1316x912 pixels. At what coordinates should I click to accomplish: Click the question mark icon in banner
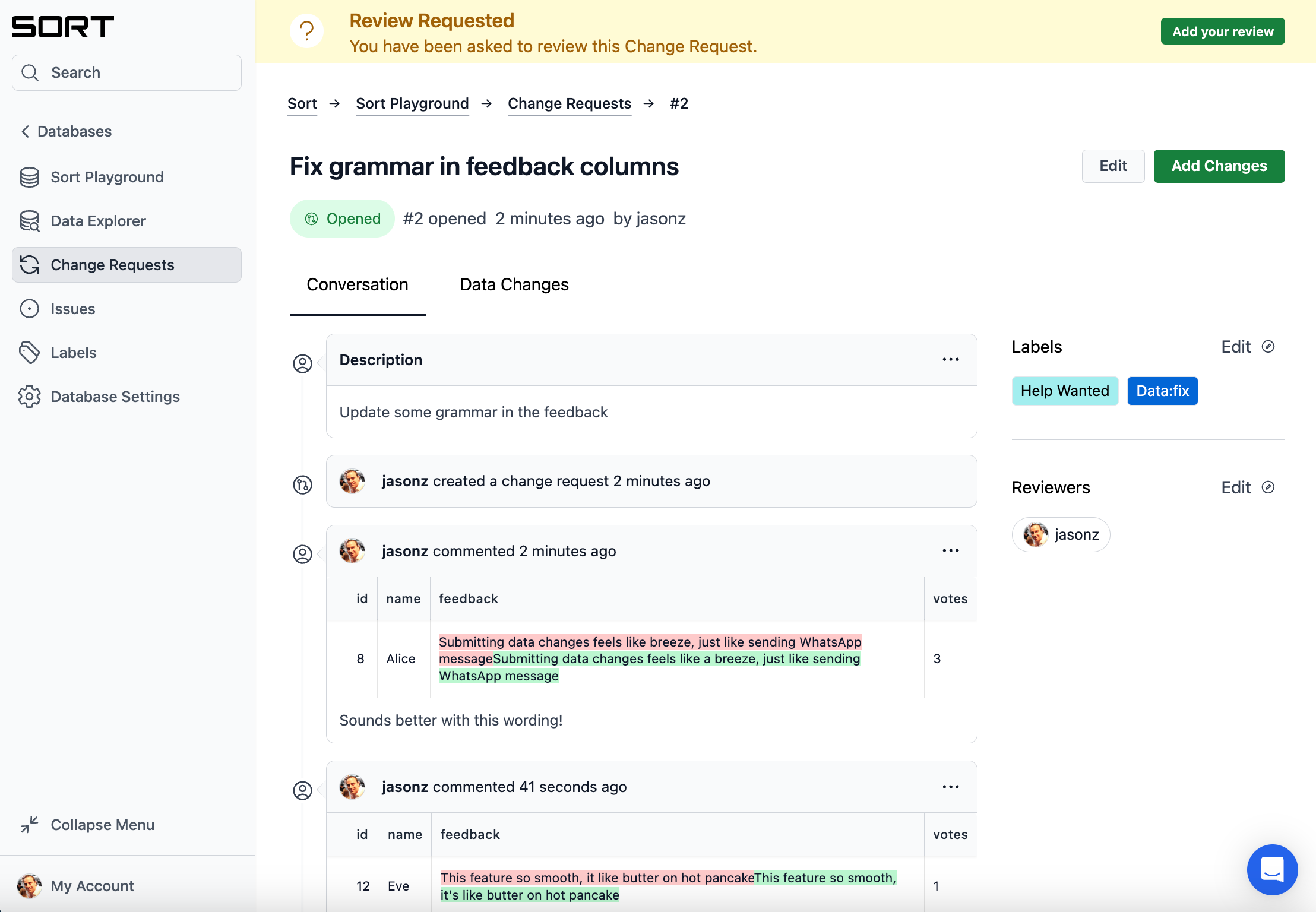click(306, 31)
